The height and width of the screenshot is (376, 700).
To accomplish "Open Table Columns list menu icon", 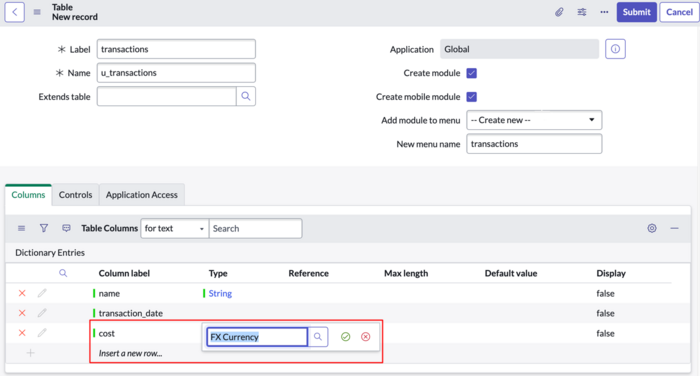I will [21, 228].
